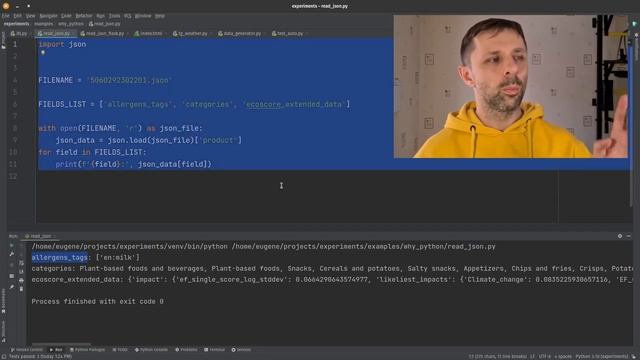This screenshot has width=640, height=360.
Task: Open the Code menu
Action: (66, 16)
